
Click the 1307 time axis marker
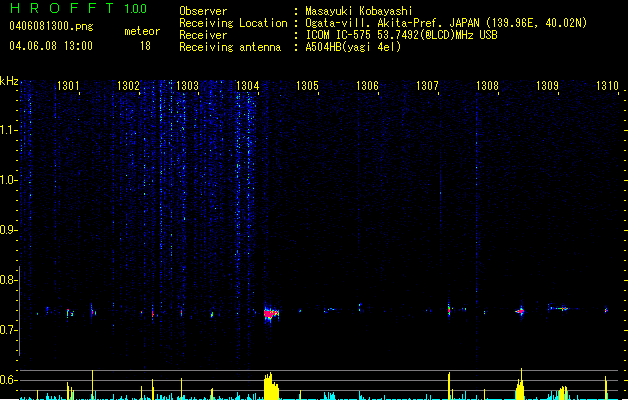(427, 86)
